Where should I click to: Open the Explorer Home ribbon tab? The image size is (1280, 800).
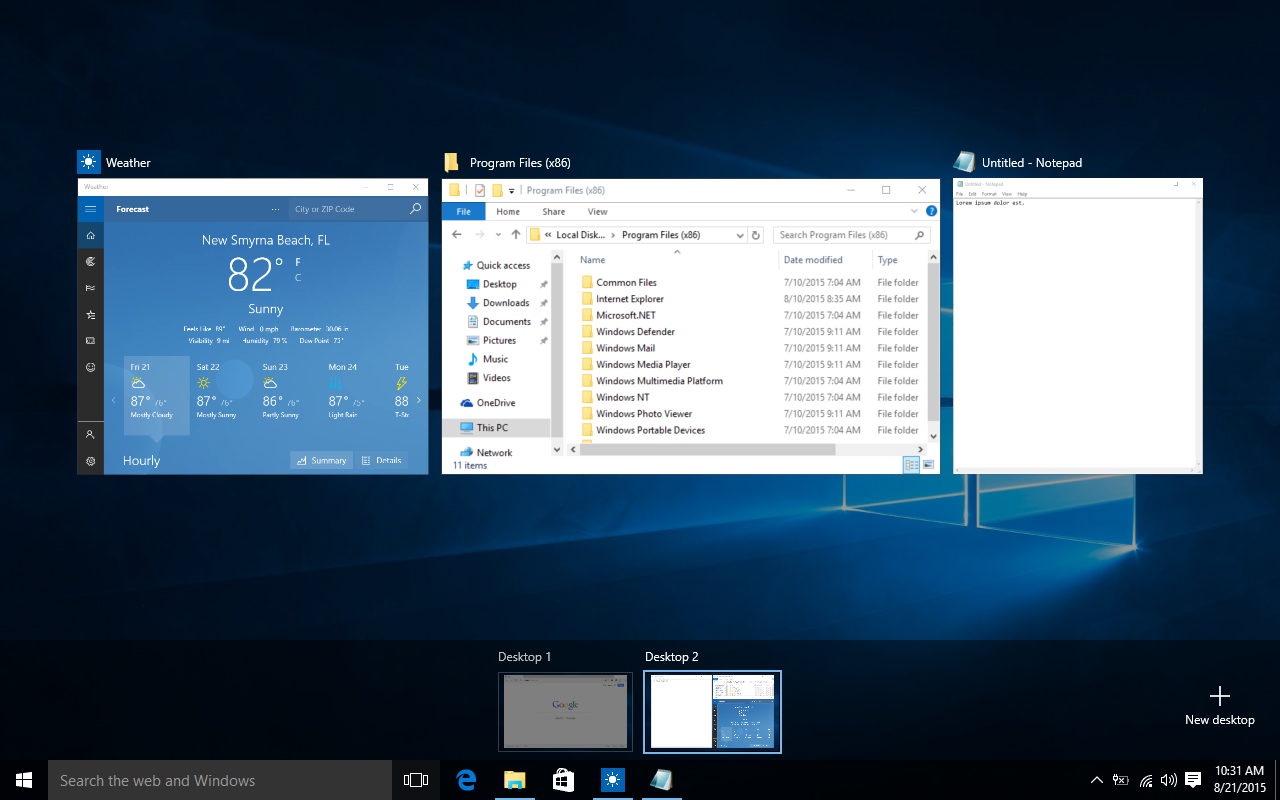coord(508,212)
